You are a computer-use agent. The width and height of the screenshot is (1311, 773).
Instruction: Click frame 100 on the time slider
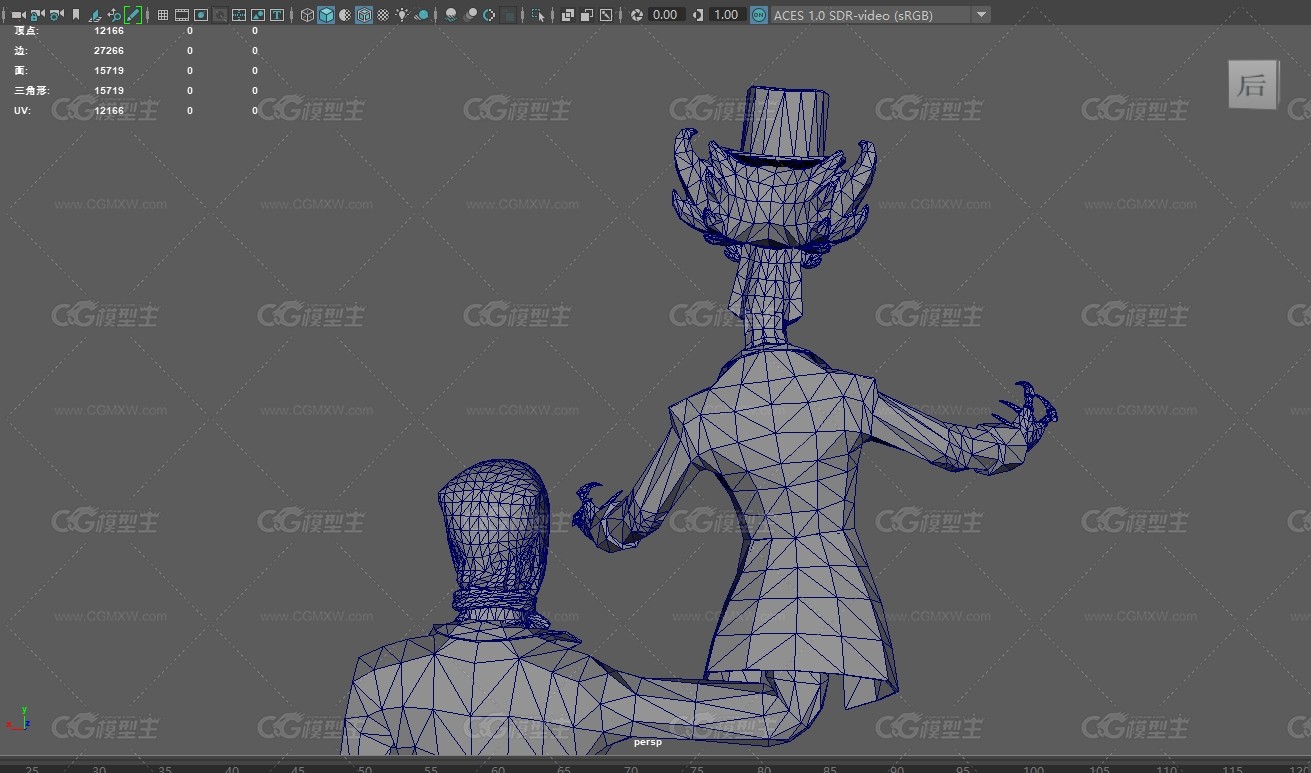tap(1033, 768)
